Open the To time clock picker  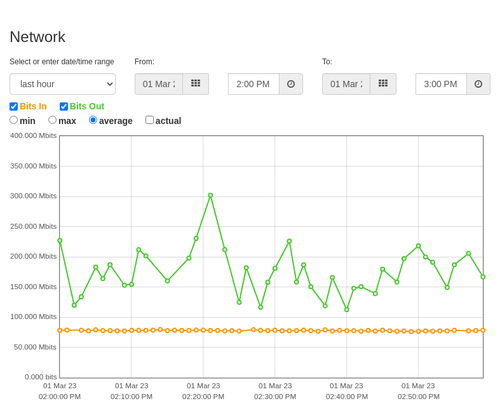478,84
